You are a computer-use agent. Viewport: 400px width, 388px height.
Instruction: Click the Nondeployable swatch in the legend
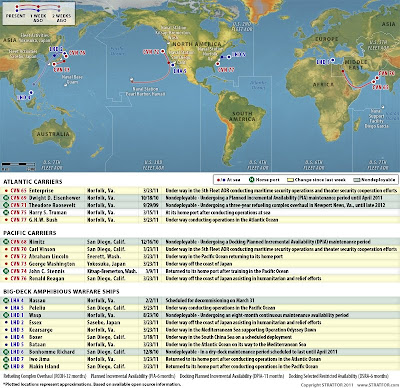(x=357, y=180)
